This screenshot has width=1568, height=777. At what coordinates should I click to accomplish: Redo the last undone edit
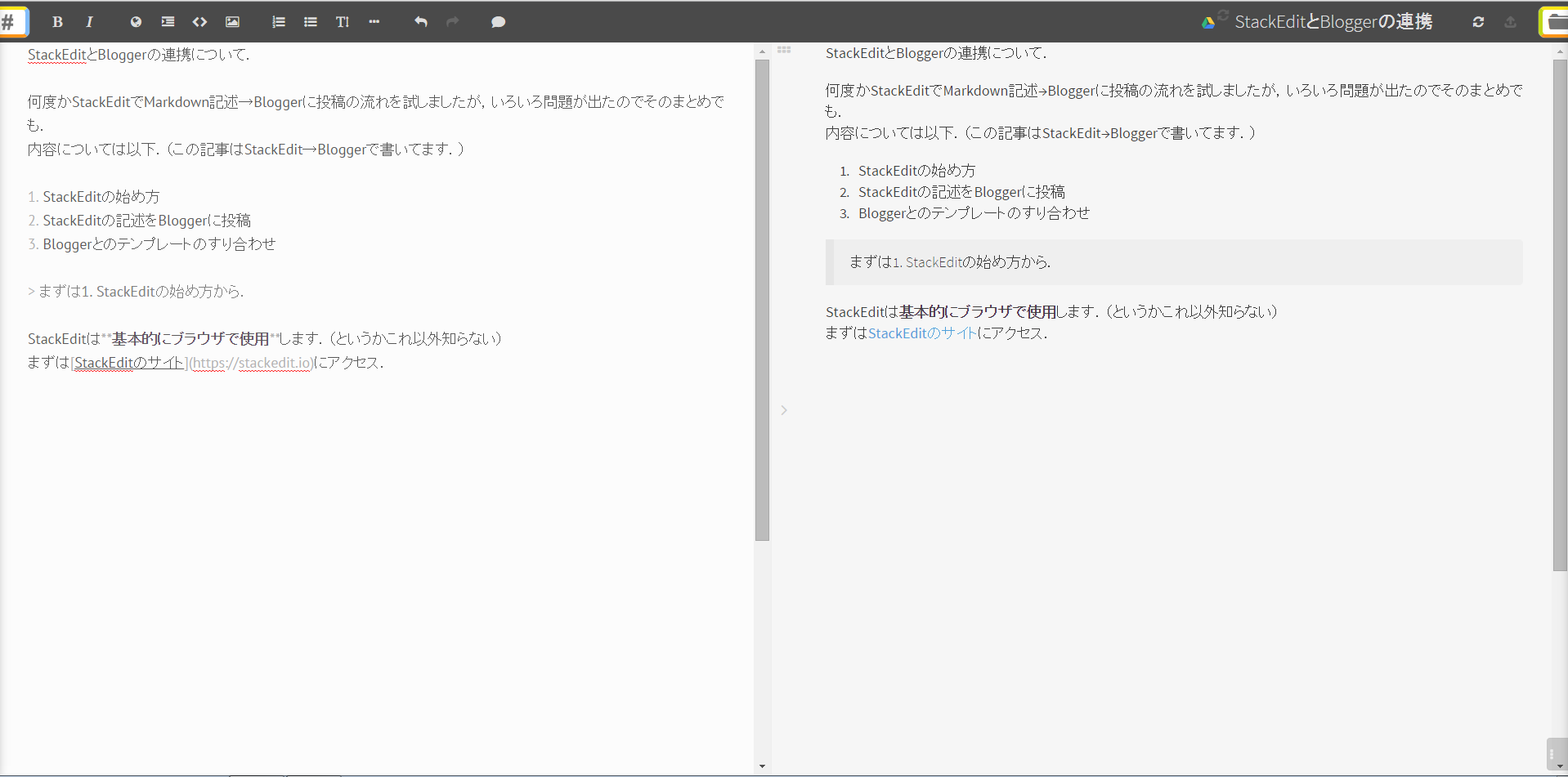453,22
